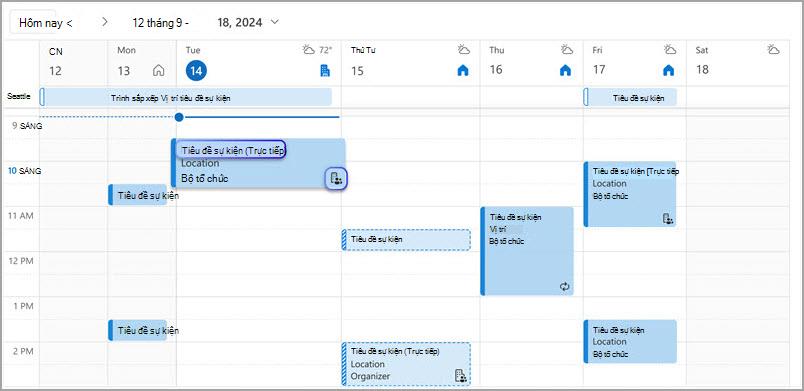The width and height of the screenshot is (804, 391).
Task: Click blue home icon on Wednesday 15
Action: (x=463, y=71)
